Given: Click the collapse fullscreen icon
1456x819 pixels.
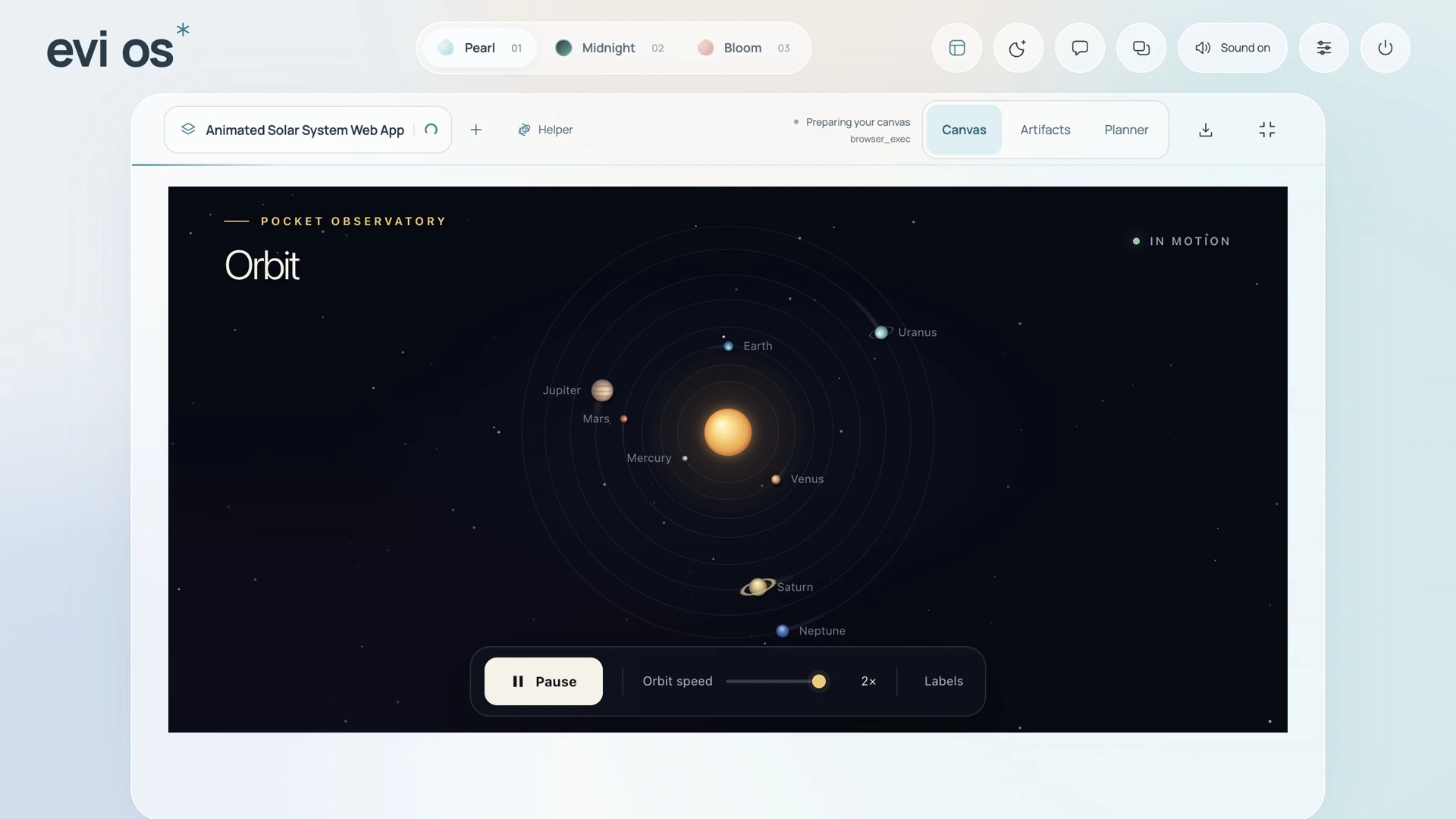Looking at the screenshot, I should click(1267, 130).
